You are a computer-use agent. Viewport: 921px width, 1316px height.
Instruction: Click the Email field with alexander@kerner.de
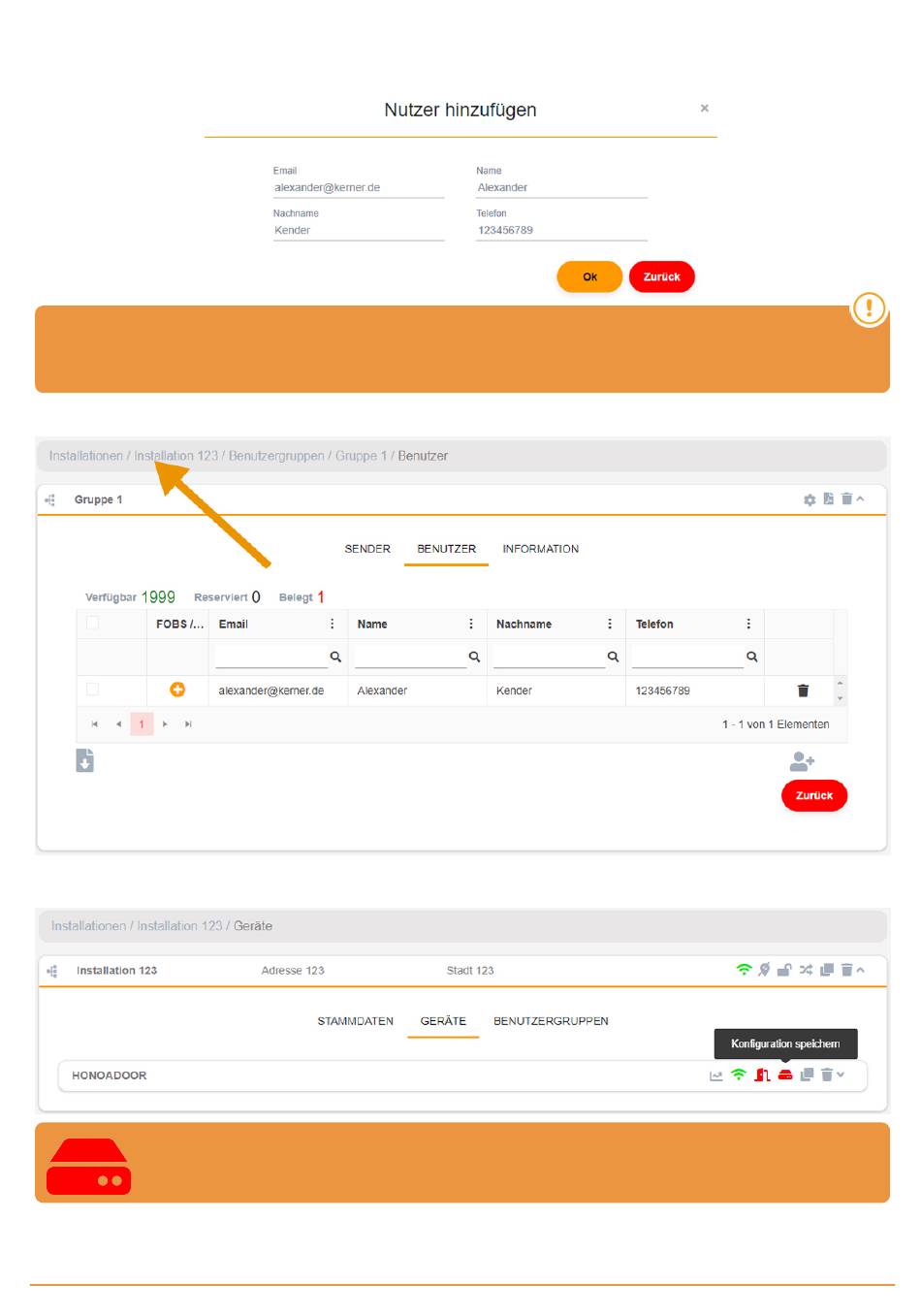[x=359, y=188]
